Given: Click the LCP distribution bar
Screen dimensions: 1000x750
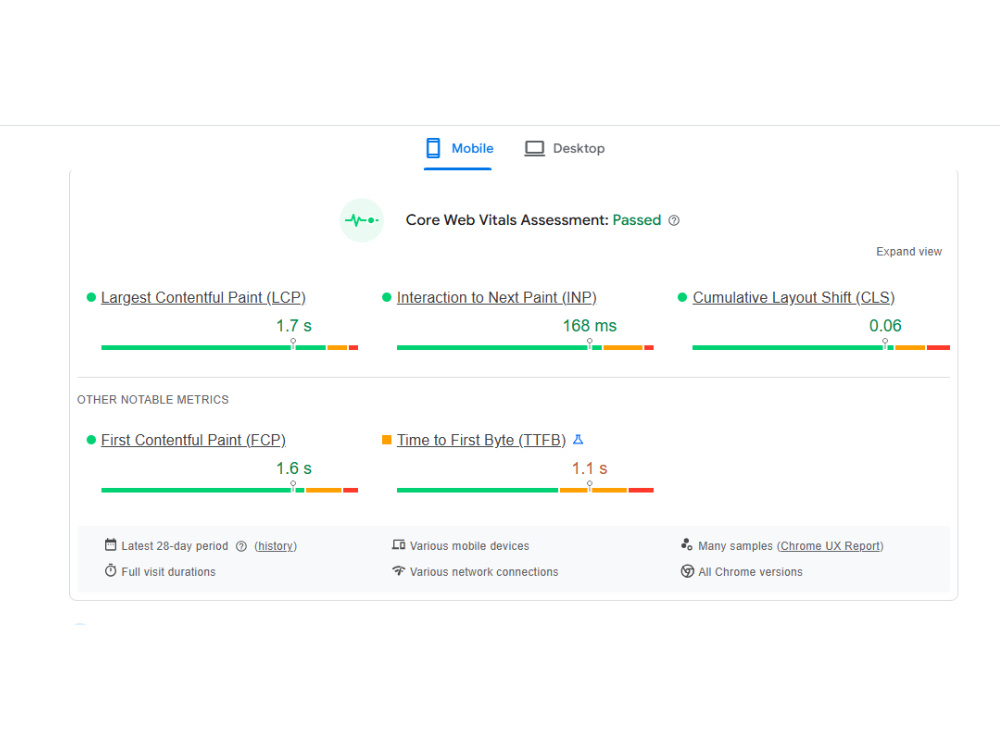Looking at the screenshot, I should 230,348.
